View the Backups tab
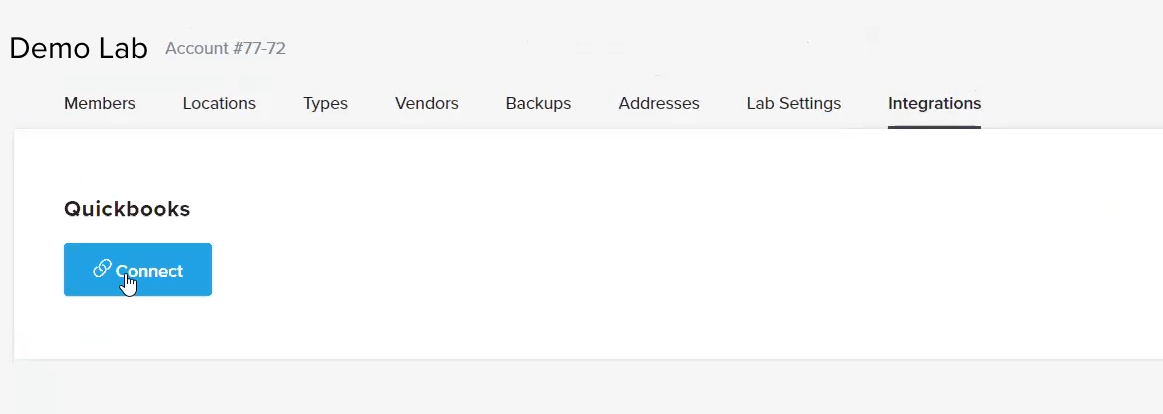 click(x=538, y=103)
